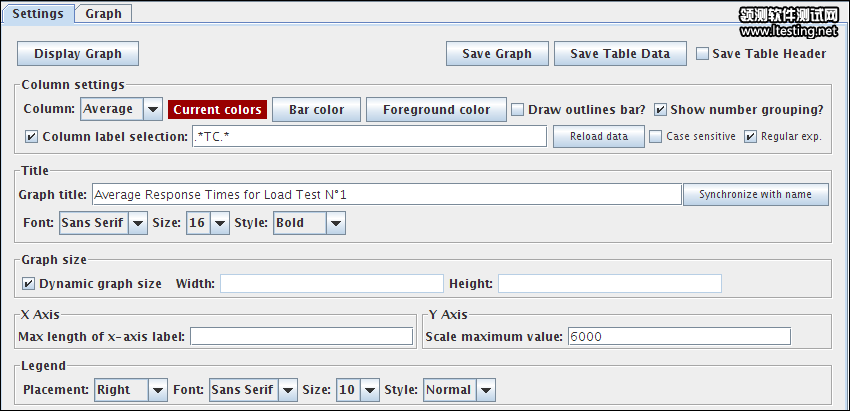Click Max length of x-axis label field
Screen dimensions: 850x411
click(301, 336)
